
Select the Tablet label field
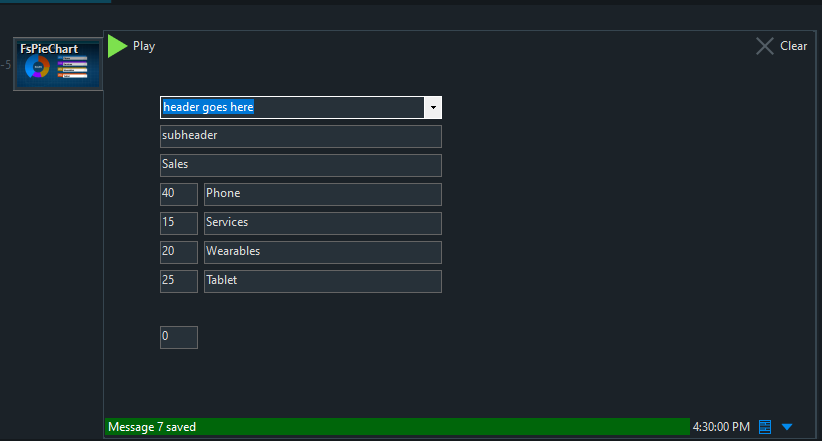point(322,281)
